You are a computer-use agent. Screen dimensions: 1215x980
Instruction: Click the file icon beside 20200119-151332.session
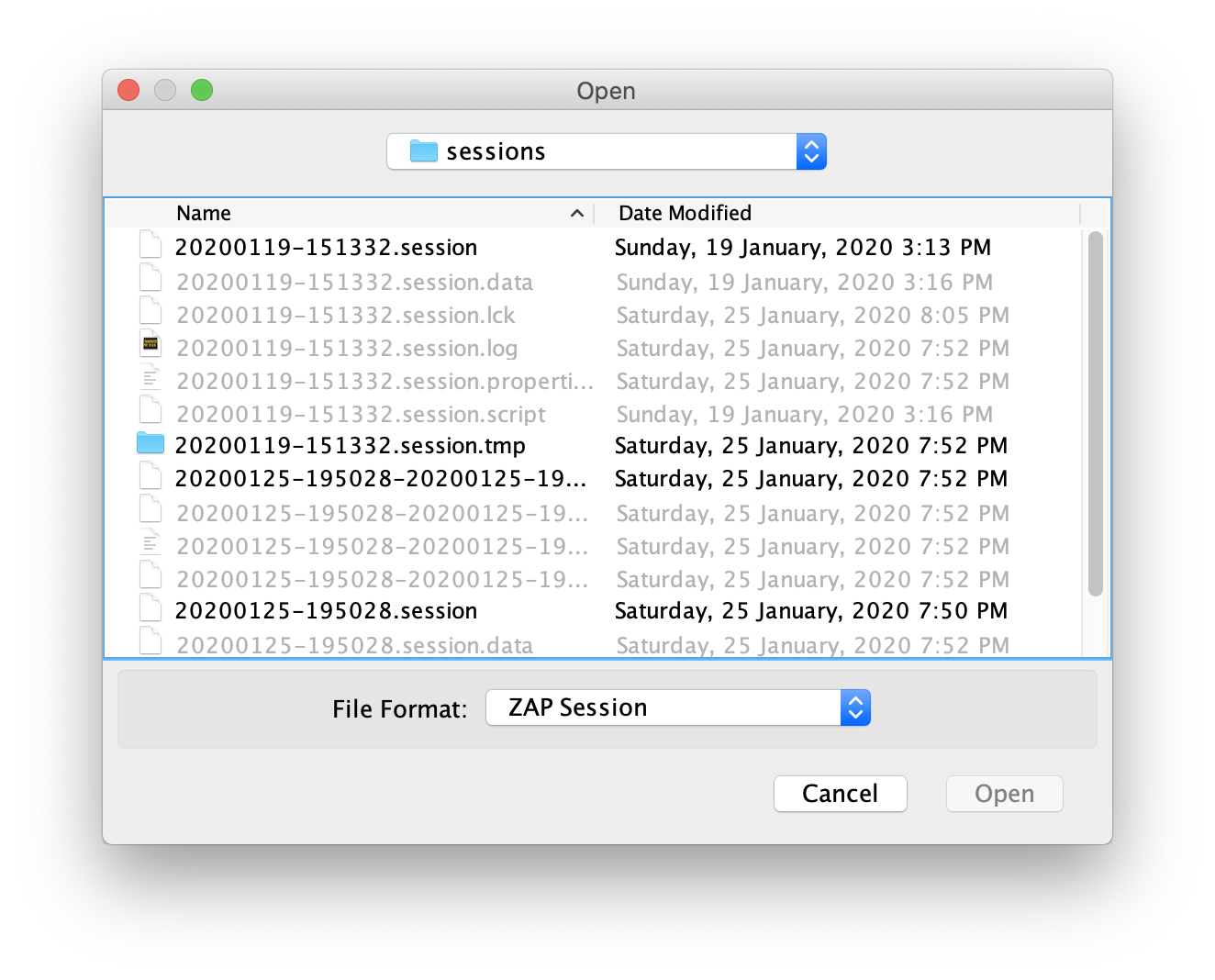[x=150, y=244]
